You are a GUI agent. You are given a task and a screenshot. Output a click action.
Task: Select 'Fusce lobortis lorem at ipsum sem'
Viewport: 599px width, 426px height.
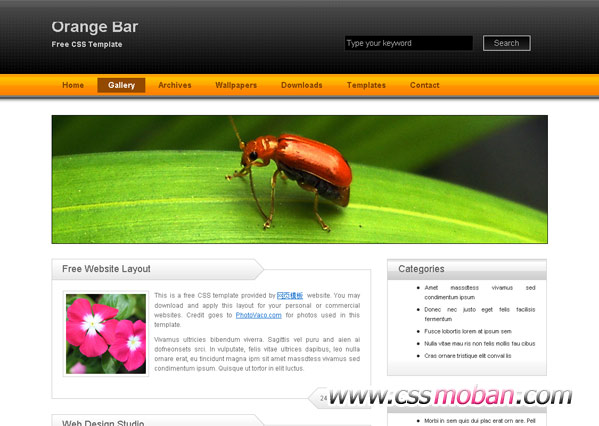468,331
